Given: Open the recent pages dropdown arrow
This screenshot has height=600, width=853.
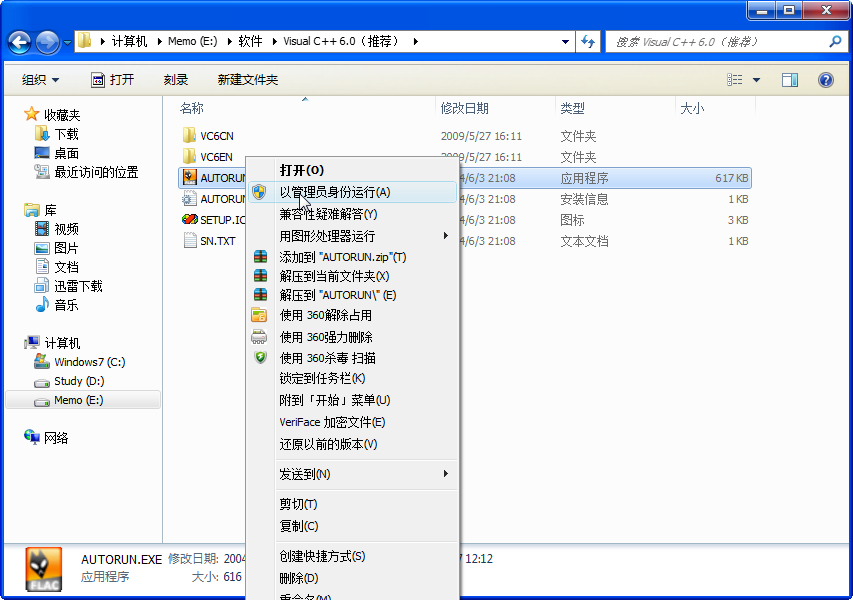Looking at the screenshot, I should point(67,42).
